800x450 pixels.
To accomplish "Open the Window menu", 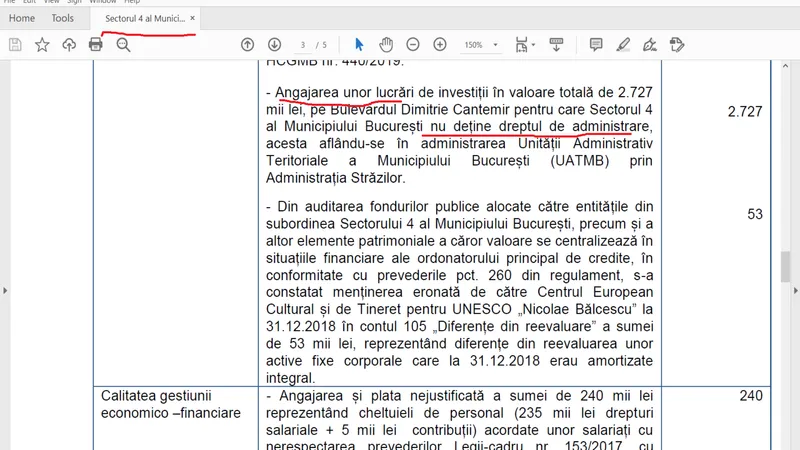I will point(103,2).
